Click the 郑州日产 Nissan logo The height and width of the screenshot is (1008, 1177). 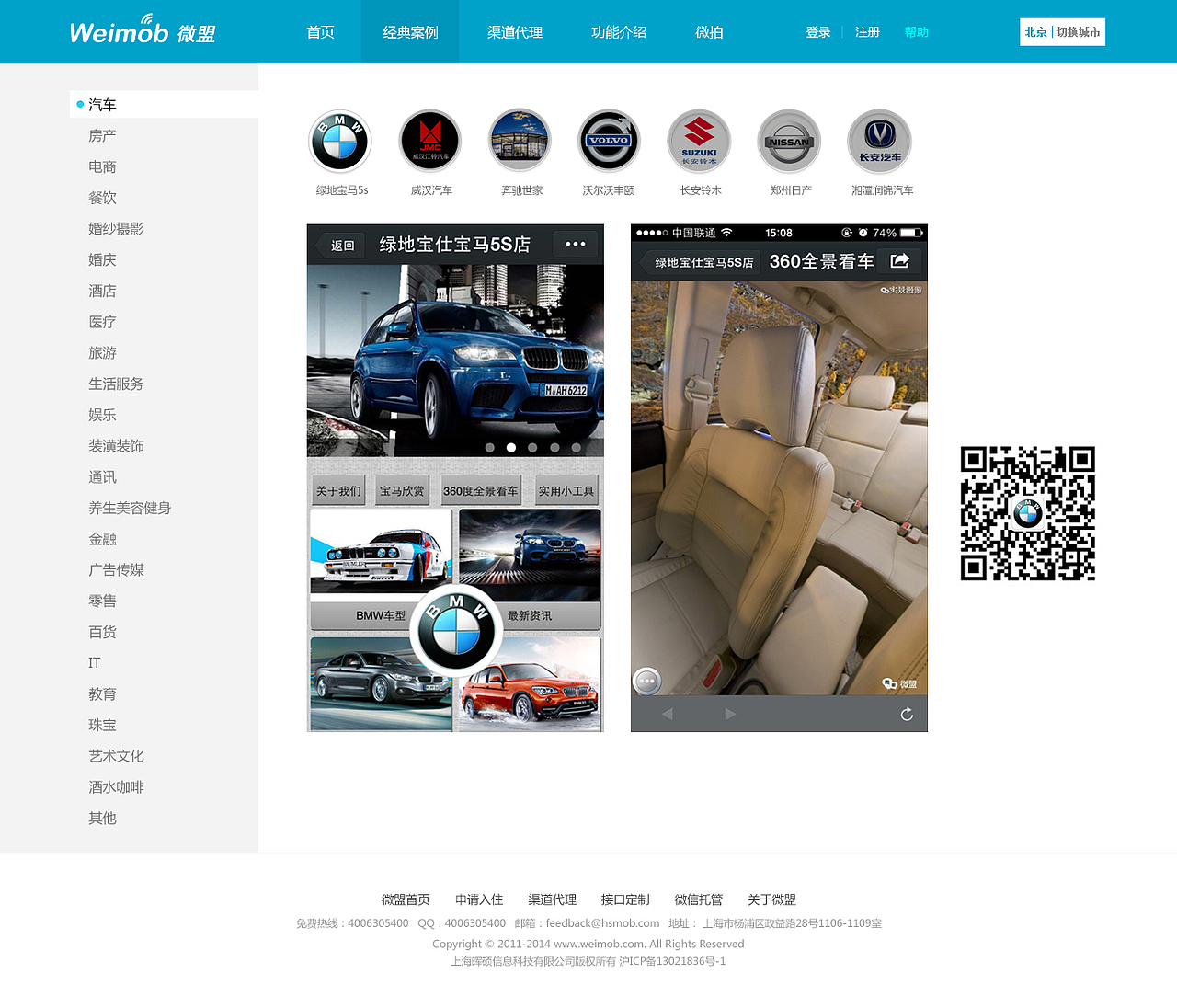(789, 140)
